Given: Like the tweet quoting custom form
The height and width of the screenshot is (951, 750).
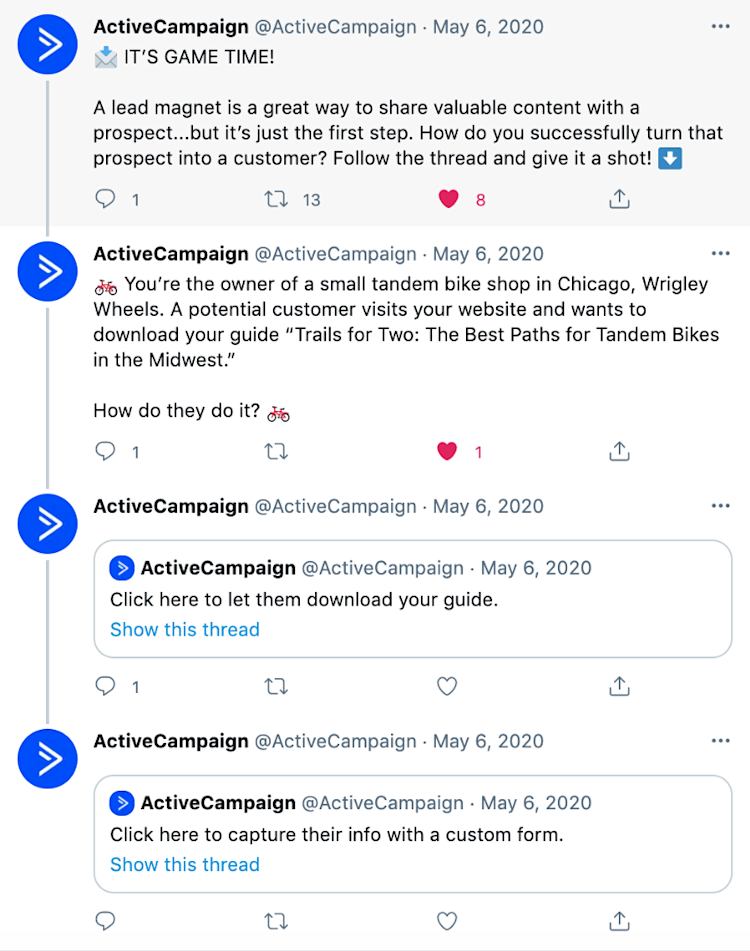Looking at the screenshot, I should click(447, 921).
